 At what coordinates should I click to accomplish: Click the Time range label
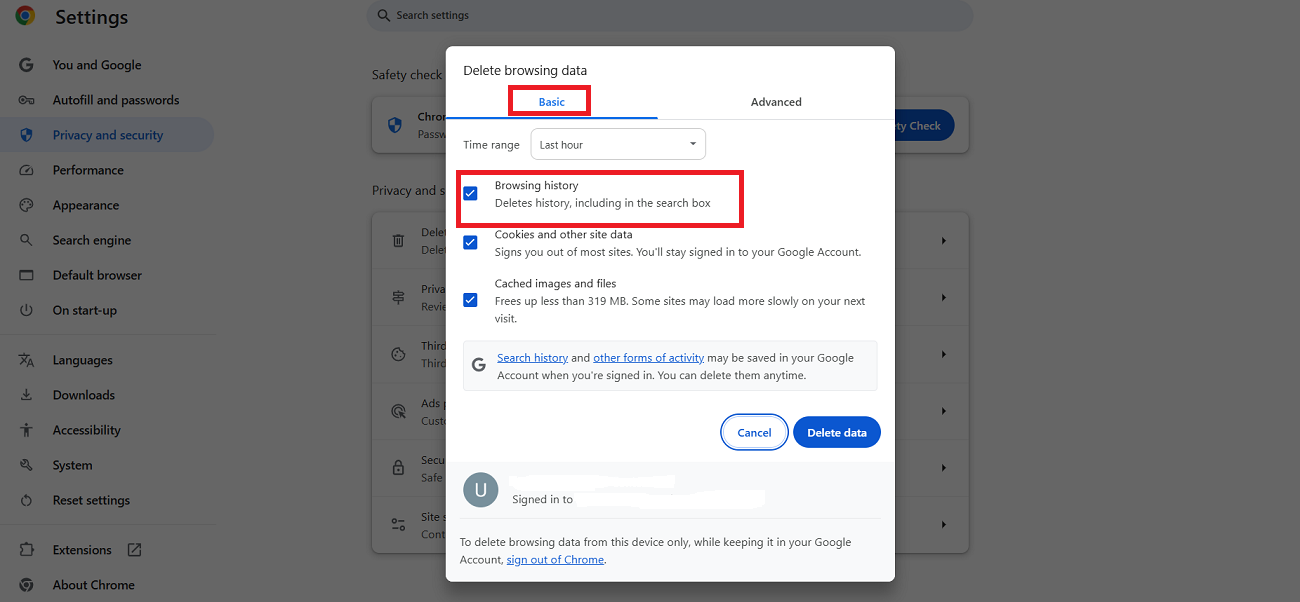491,145
